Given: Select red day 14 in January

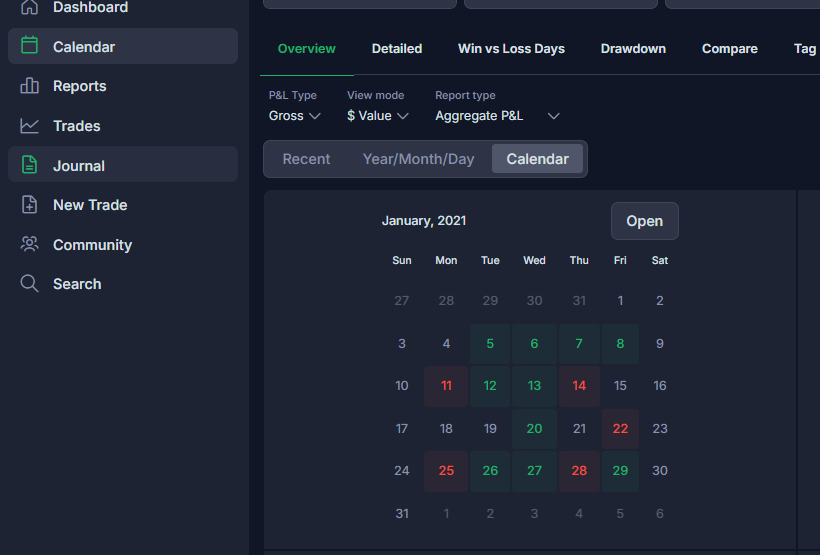Looking at the screenshot, I should click(x=579, y=386).
